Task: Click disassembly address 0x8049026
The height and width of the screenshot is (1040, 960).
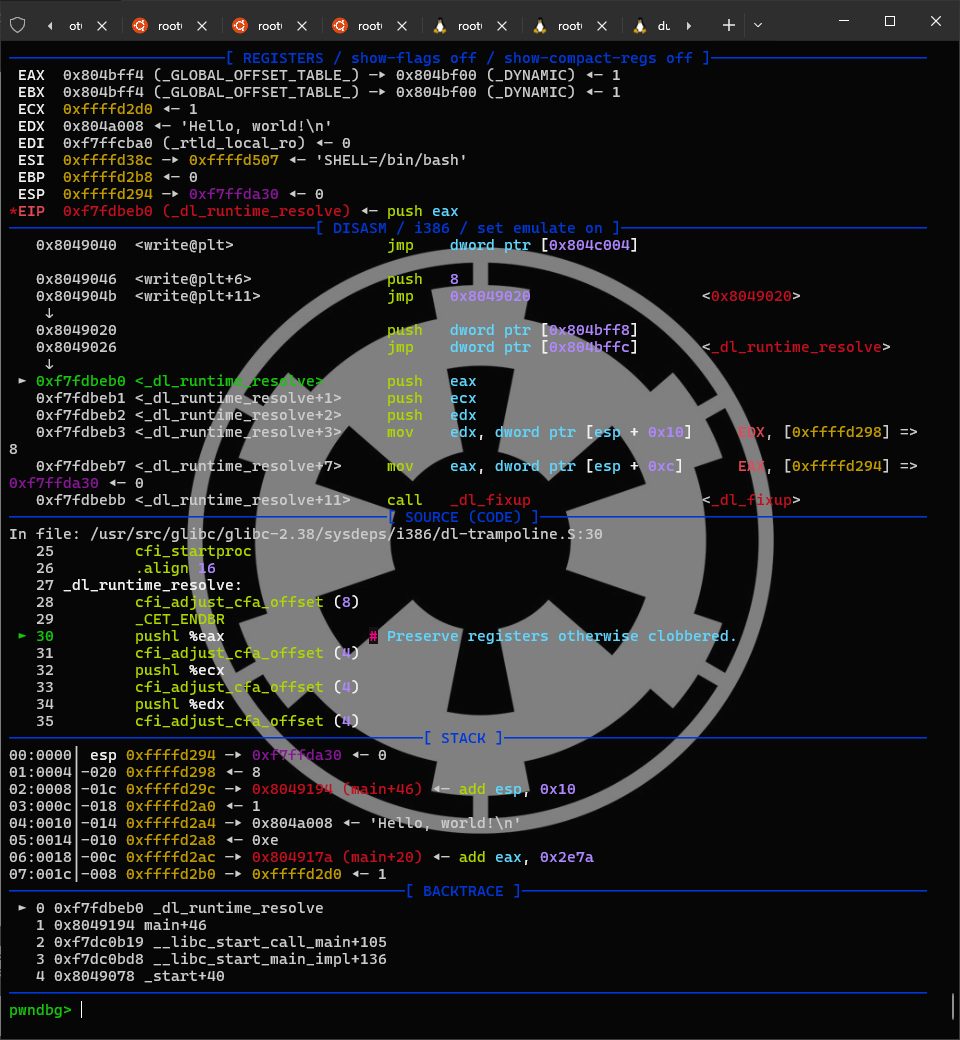Action: [x=76, y=347]
